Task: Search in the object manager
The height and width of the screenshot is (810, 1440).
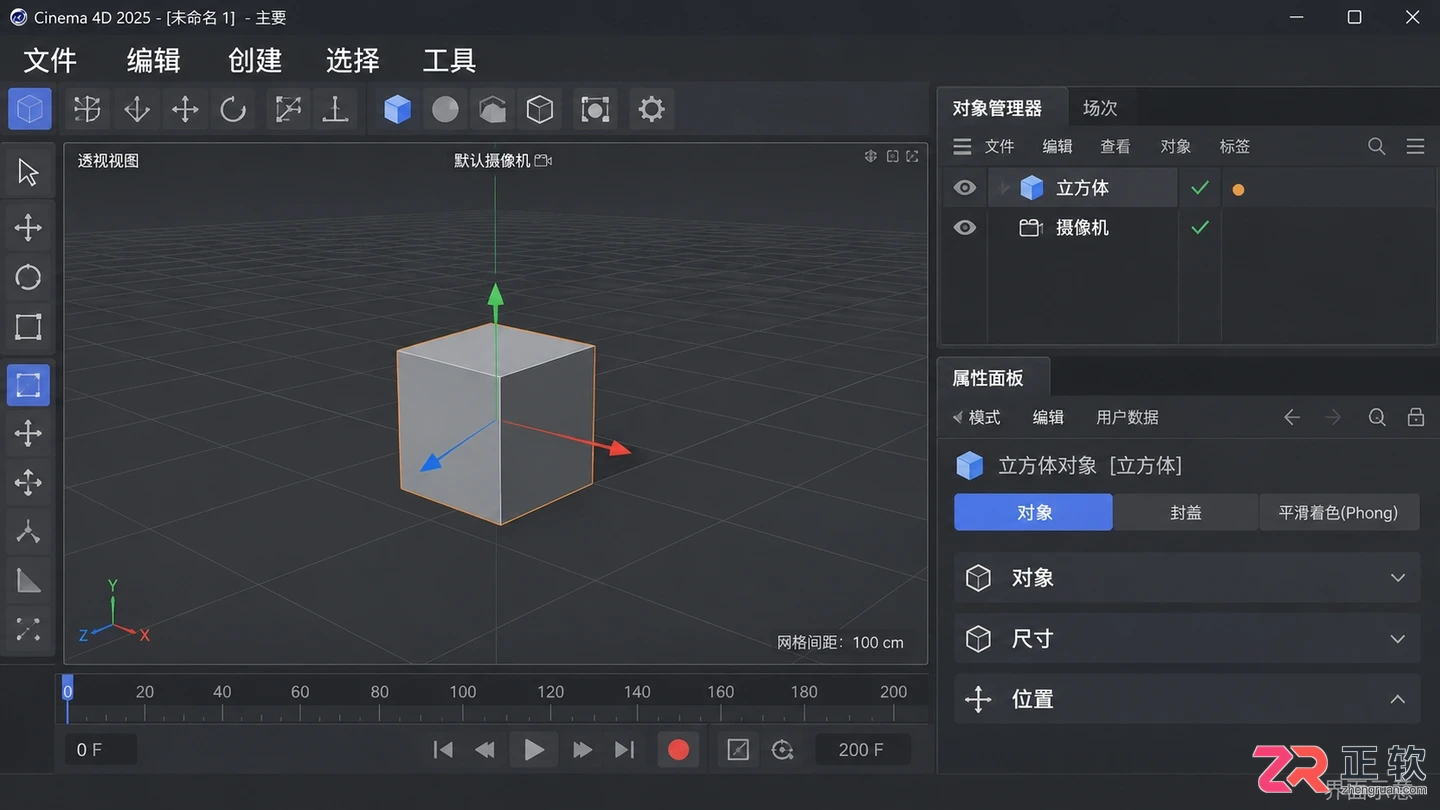Action: [1377, 146]
